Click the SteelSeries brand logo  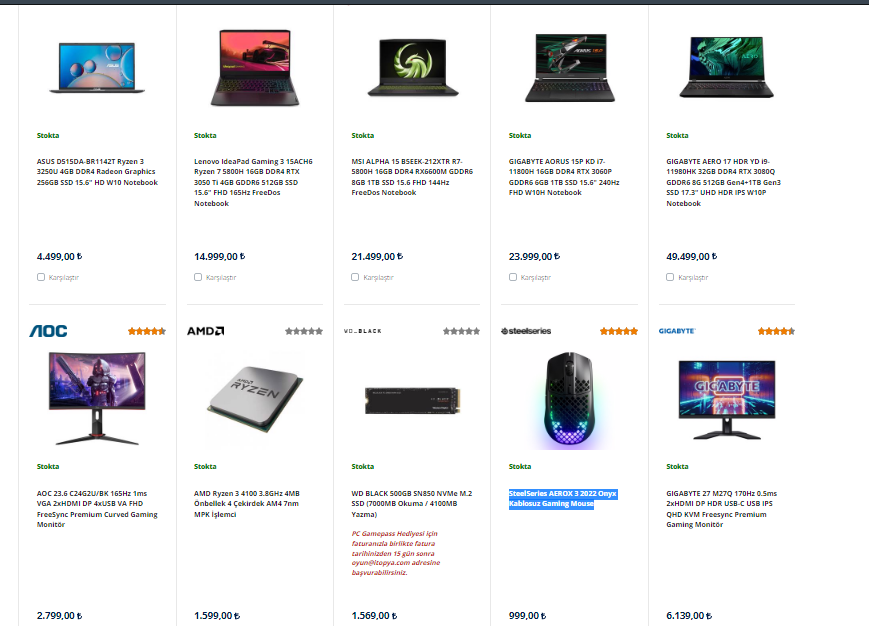coord(526,331)
